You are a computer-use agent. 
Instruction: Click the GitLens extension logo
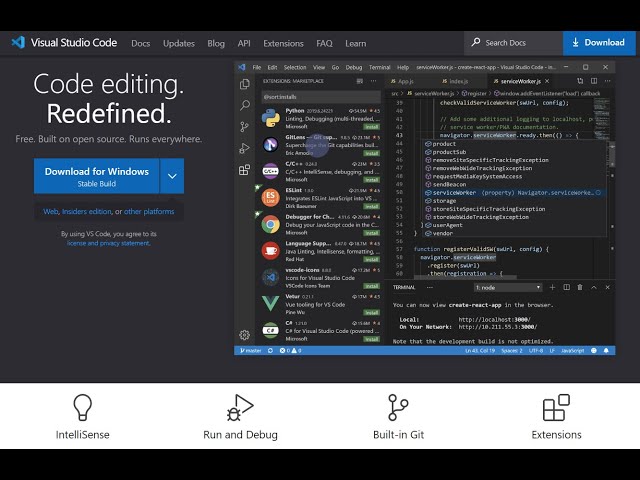pos(271,144)
